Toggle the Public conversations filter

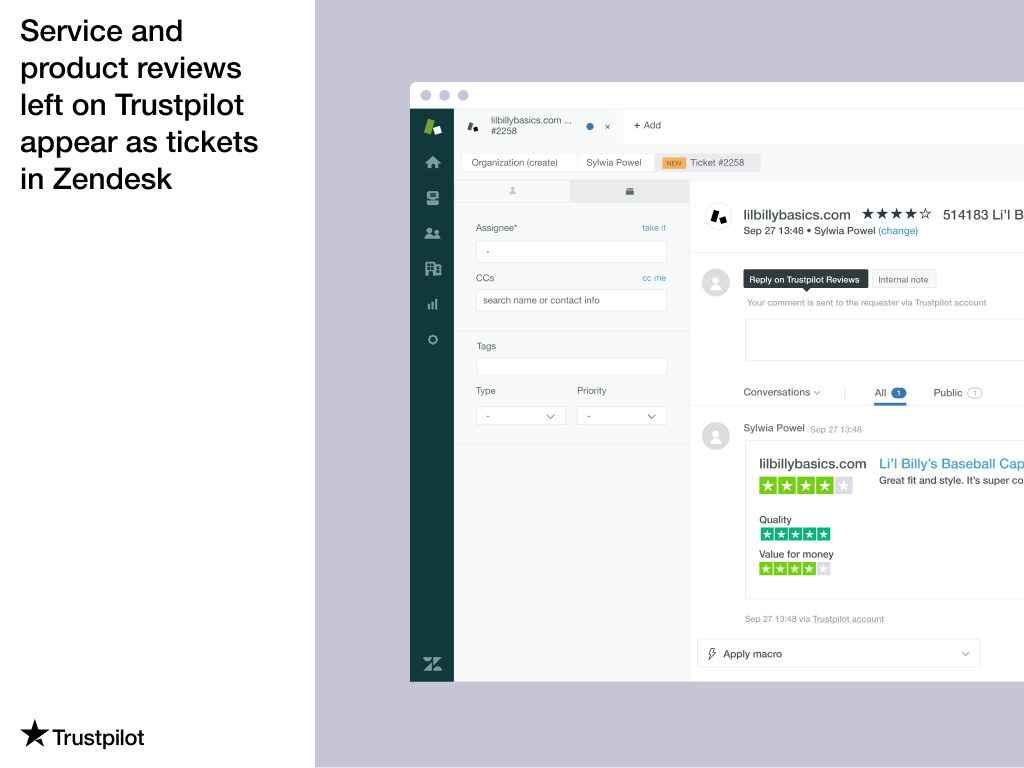pos(956,392)
